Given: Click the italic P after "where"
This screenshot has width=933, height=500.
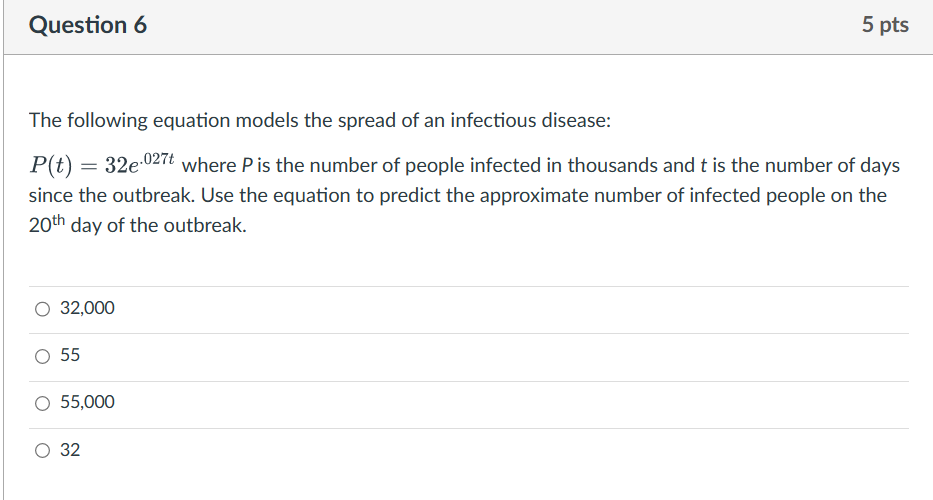Looking at the screenshot, I should click(248, 165).
